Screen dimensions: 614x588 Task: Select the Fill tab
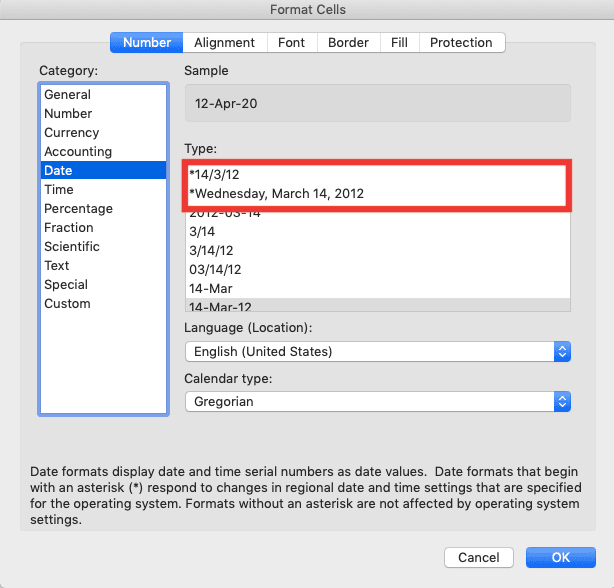(399, 42)
